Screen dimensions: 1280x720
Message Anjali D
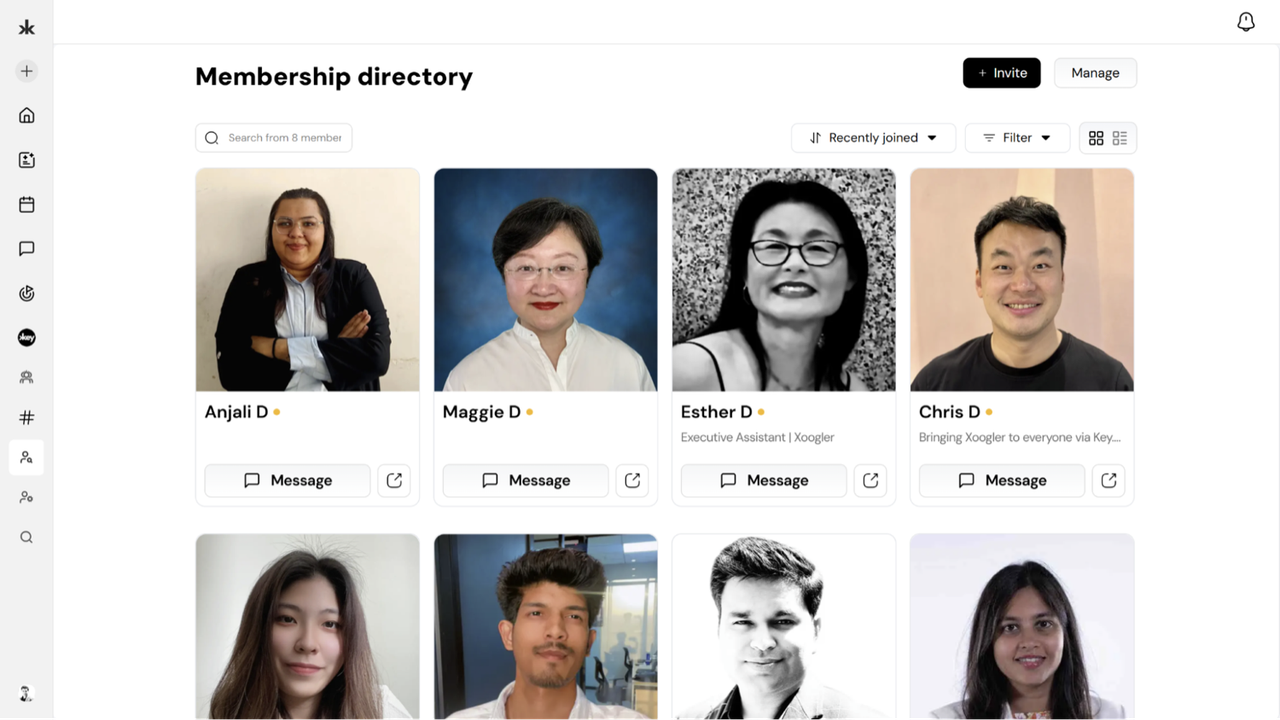[288, 480]
